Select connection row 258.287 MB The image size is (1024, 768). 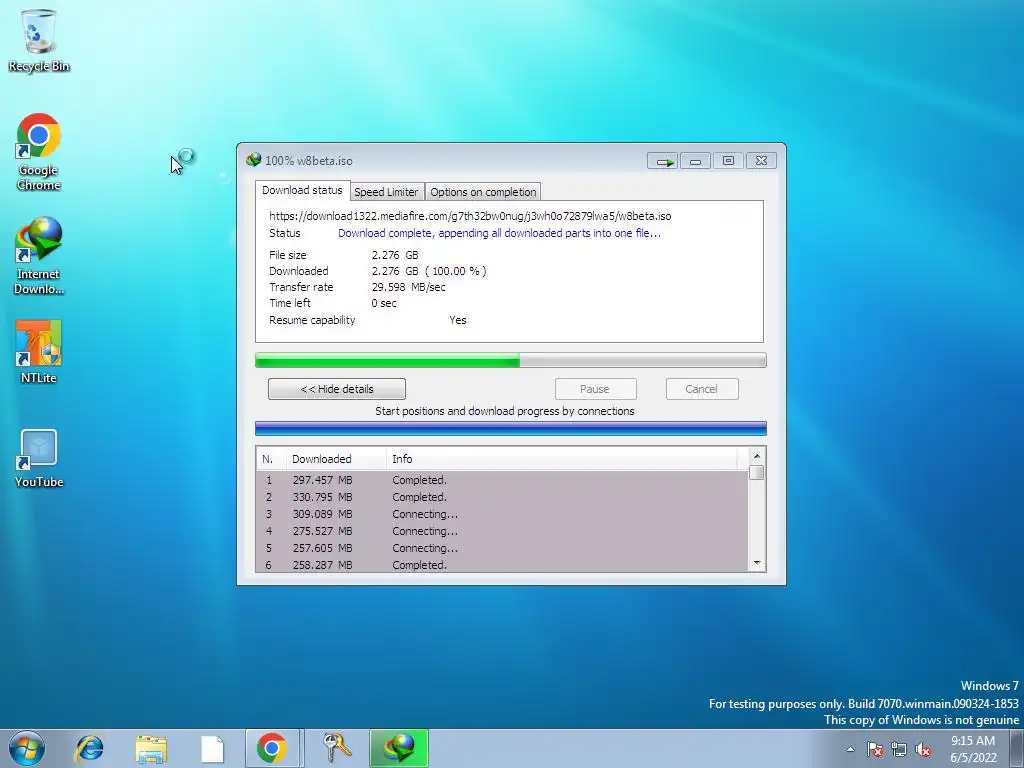click(502, 564)
